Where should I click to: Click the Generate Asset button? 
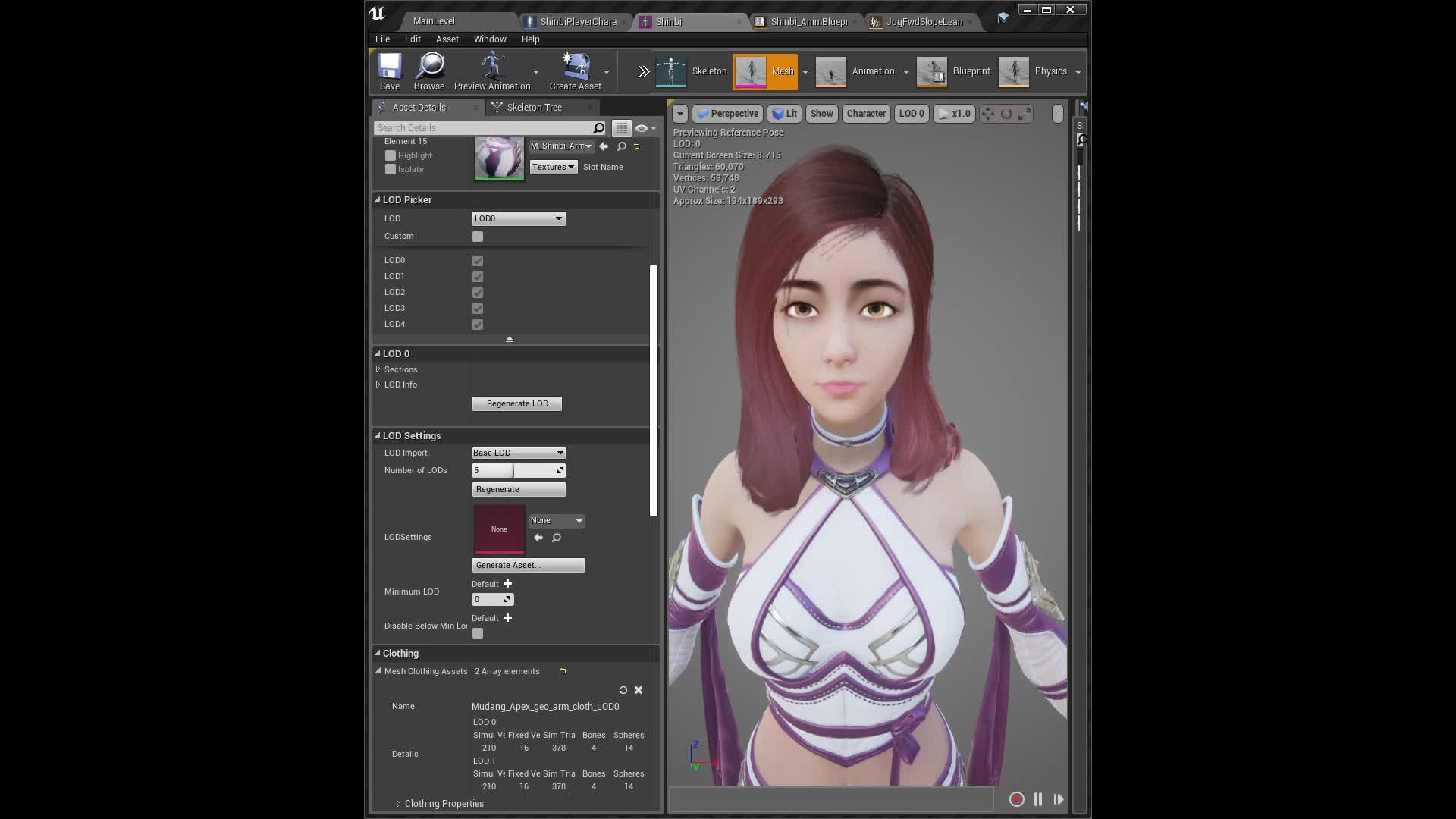pyautogui.click(x=528, y=565)
